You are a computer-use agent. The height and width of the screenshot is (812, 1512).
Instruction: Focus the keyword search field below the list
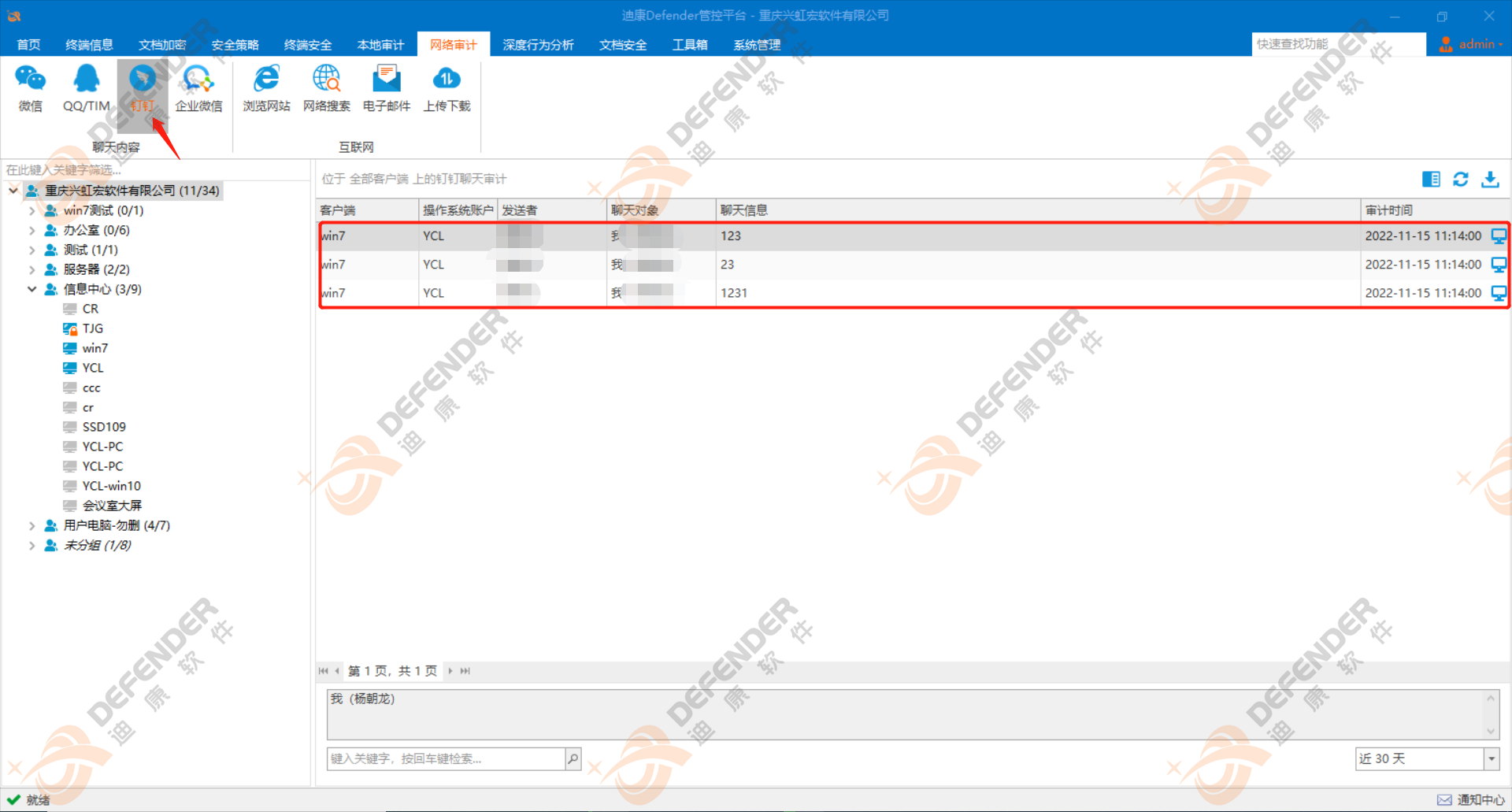[447, 758]
